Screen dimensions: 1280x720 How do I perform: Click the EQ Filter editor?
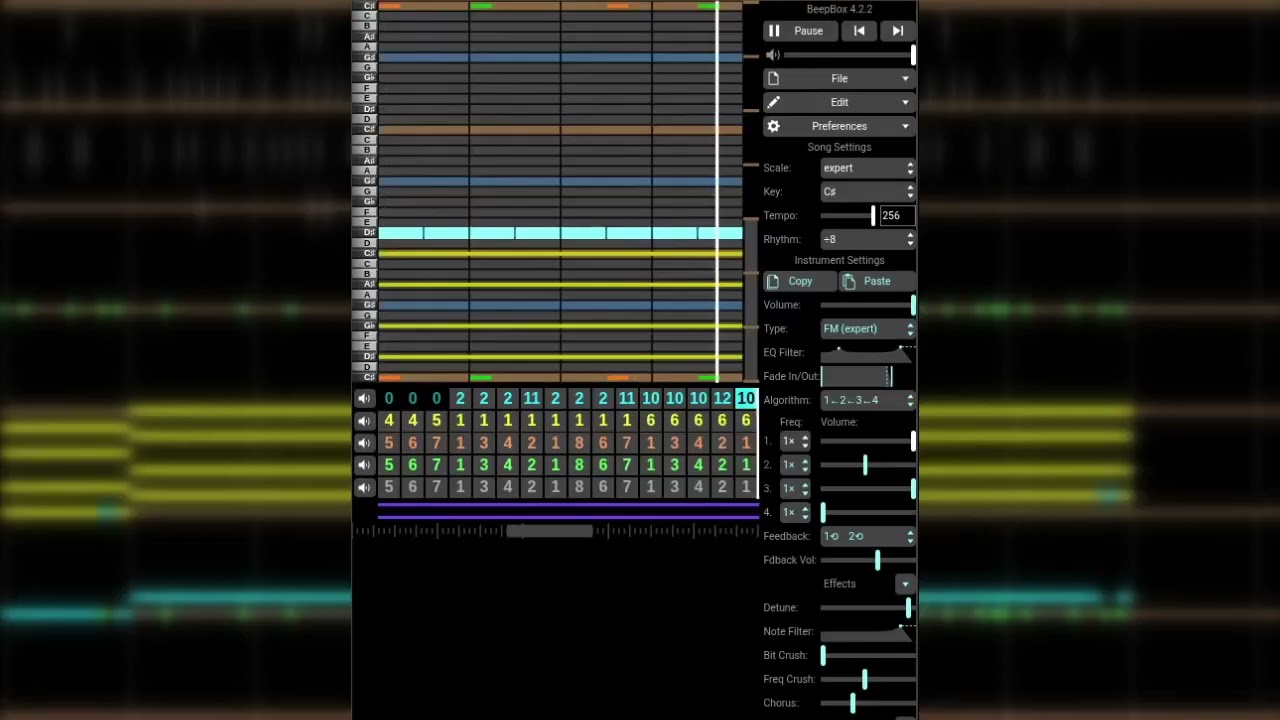point(868,353)
